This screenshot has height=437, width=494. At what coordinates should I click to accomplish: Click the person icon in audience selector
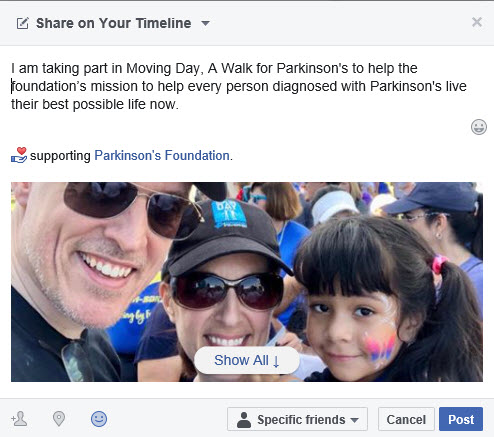pos(244,420)
